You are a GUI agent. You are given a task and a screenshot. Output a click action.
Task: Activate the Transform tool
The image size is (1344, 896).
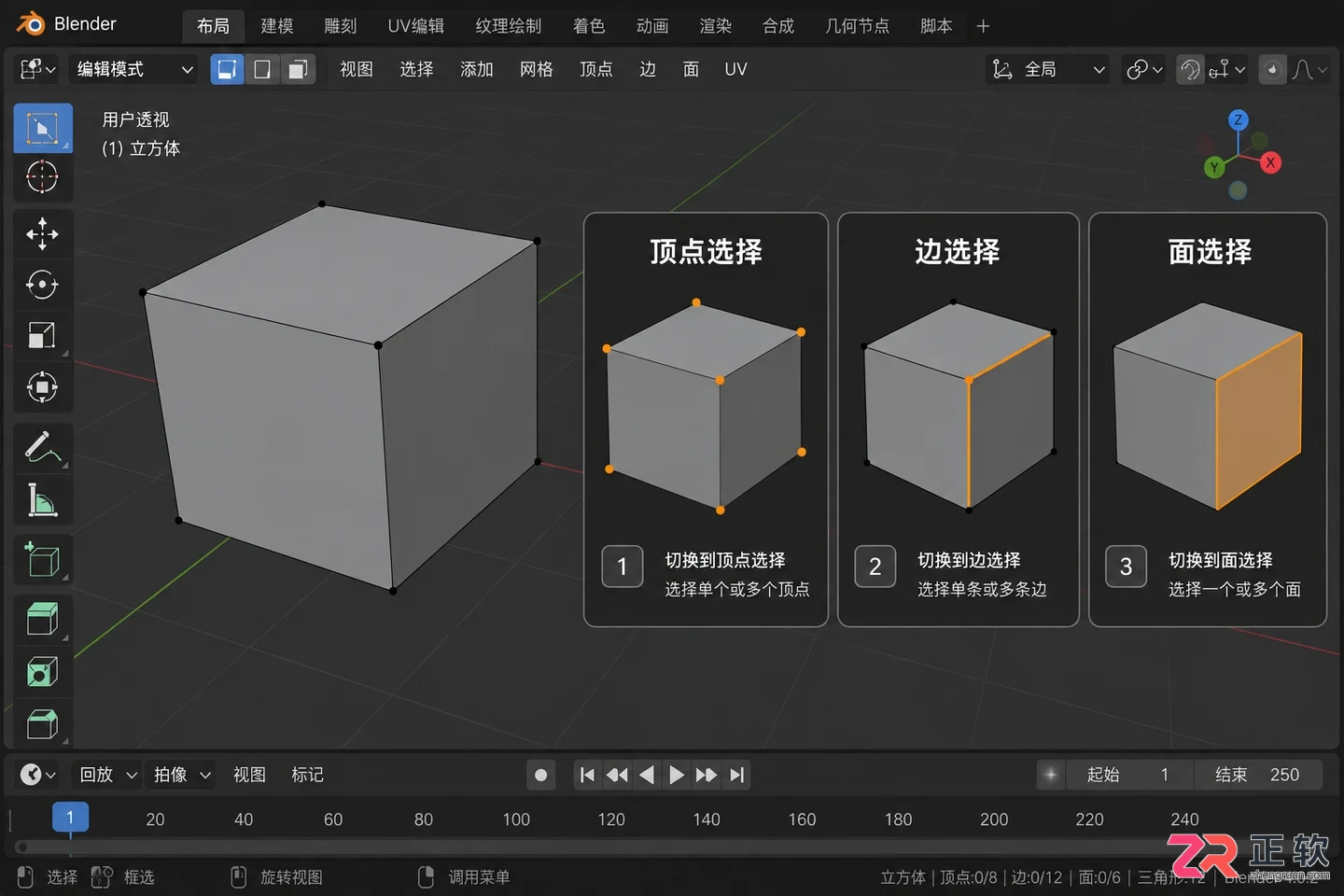point(43,387)
